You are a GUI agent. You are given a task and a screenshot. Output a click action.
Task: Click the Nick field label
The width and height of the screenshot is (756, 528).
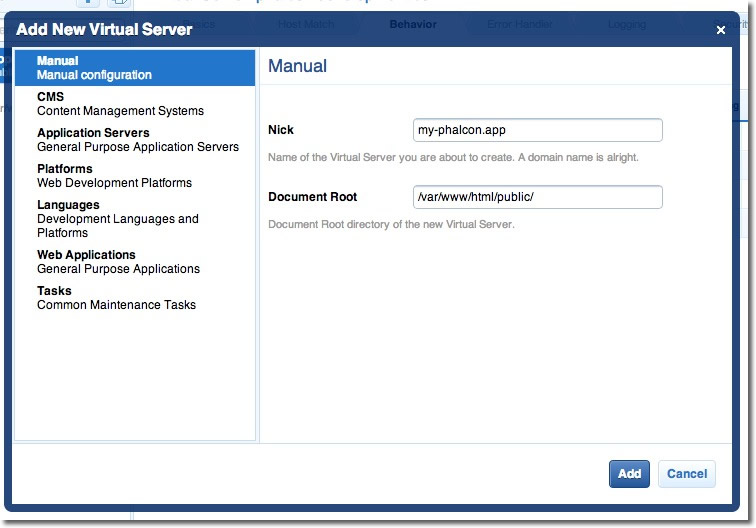click(x=281, y=130)
